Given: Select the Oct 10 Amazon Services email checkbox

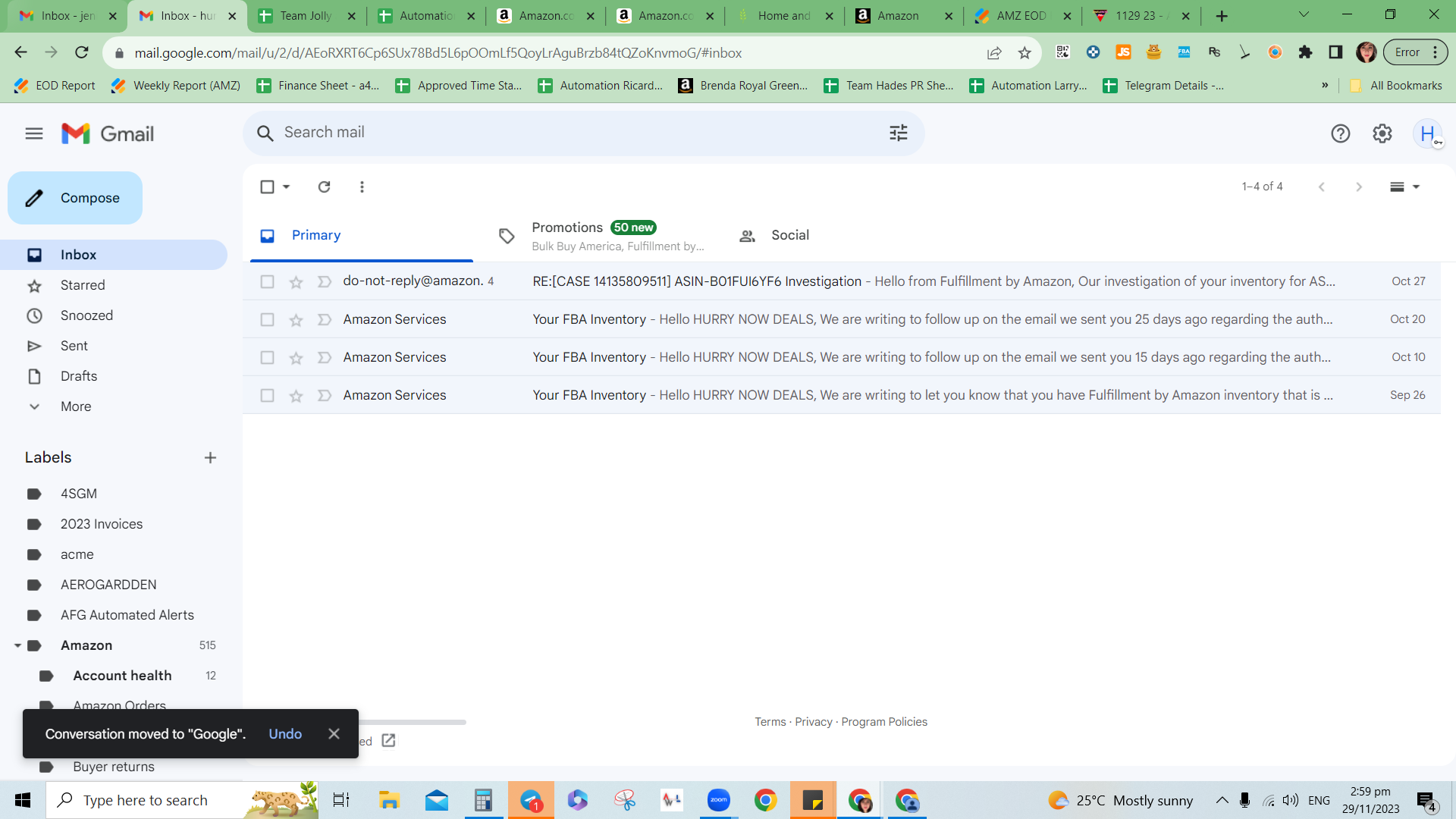Looking at the screenshot, I should (267, 357).
